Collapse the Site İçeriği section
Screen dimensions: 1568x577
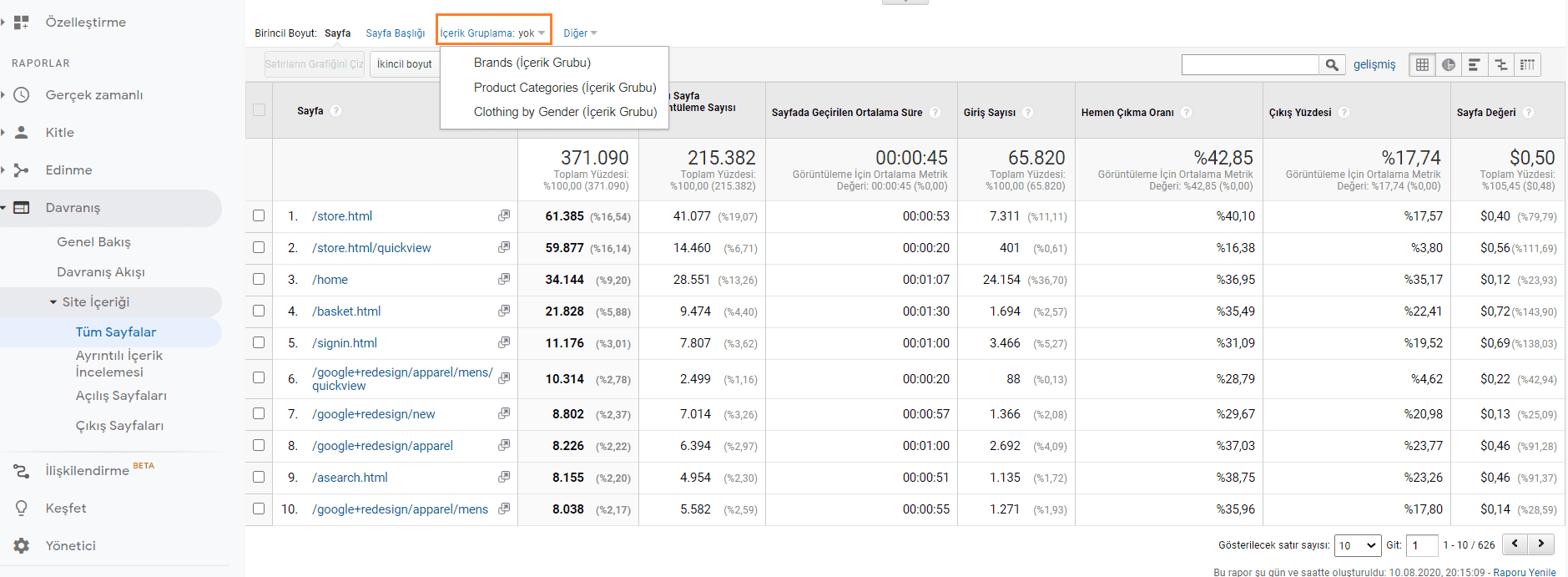54,302
